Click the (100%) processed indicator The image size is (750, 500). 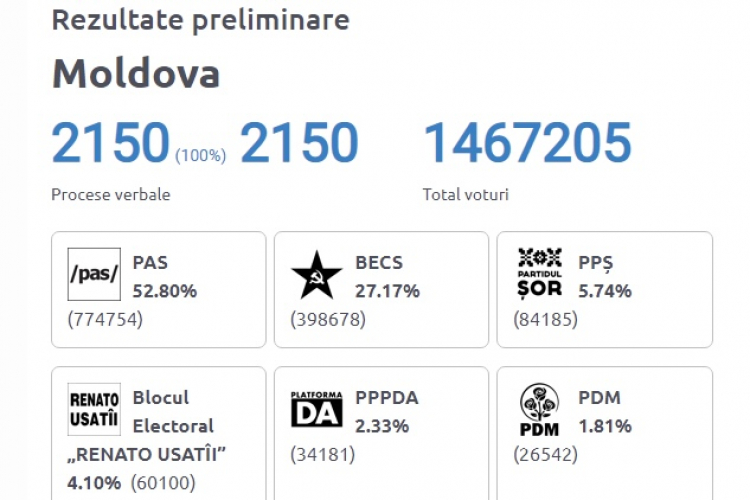pos(200,156)
